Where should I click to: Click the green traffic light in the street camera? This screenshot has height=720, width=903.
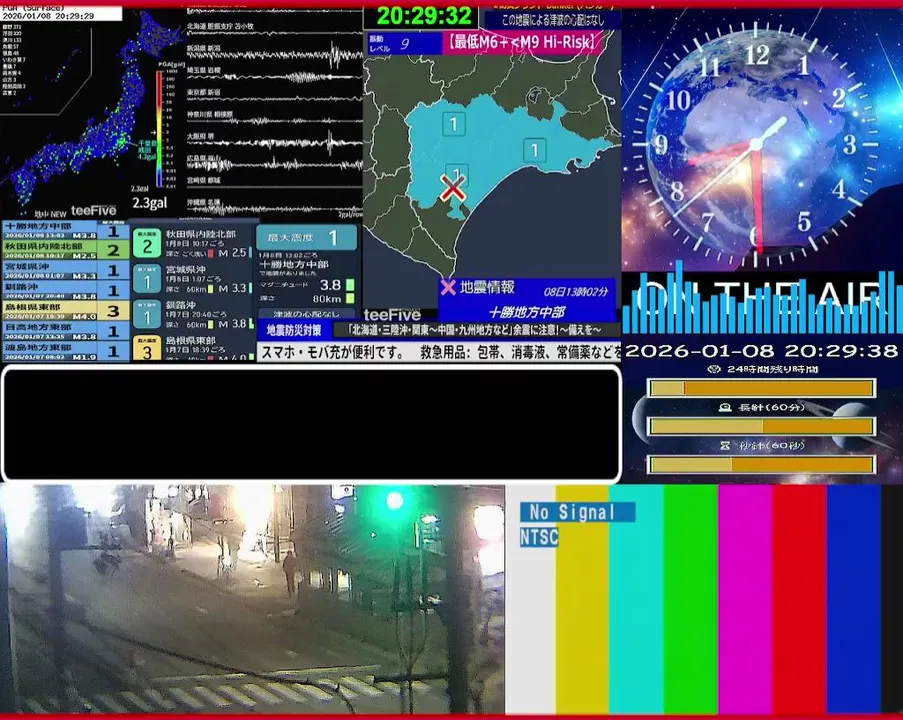click(x=394, y=500)
